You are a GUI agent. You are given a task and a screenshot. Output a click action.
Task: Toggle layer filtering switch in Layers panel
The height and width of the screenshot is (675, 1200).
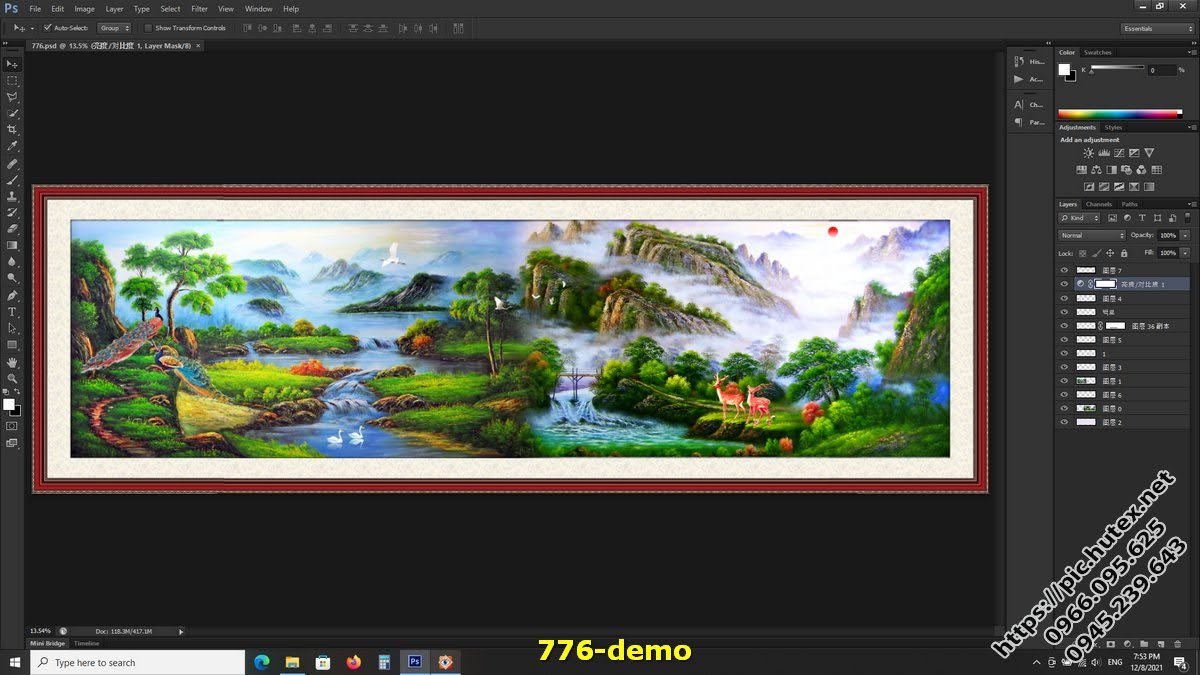click(x=1188, y=217)
